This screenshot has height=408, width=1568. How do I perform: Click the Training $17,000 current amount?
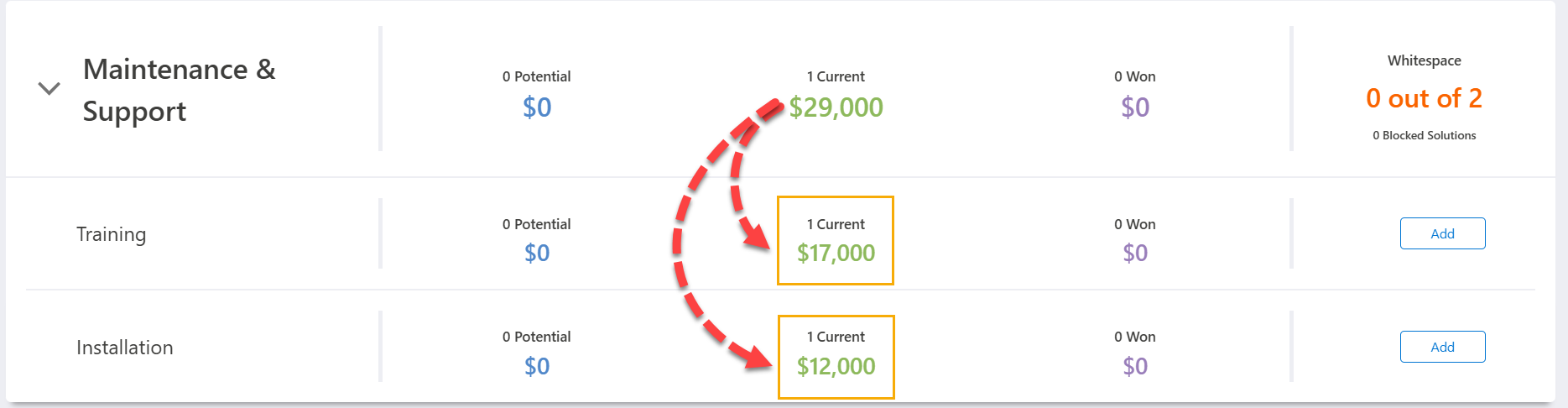(x=836, y=253)
